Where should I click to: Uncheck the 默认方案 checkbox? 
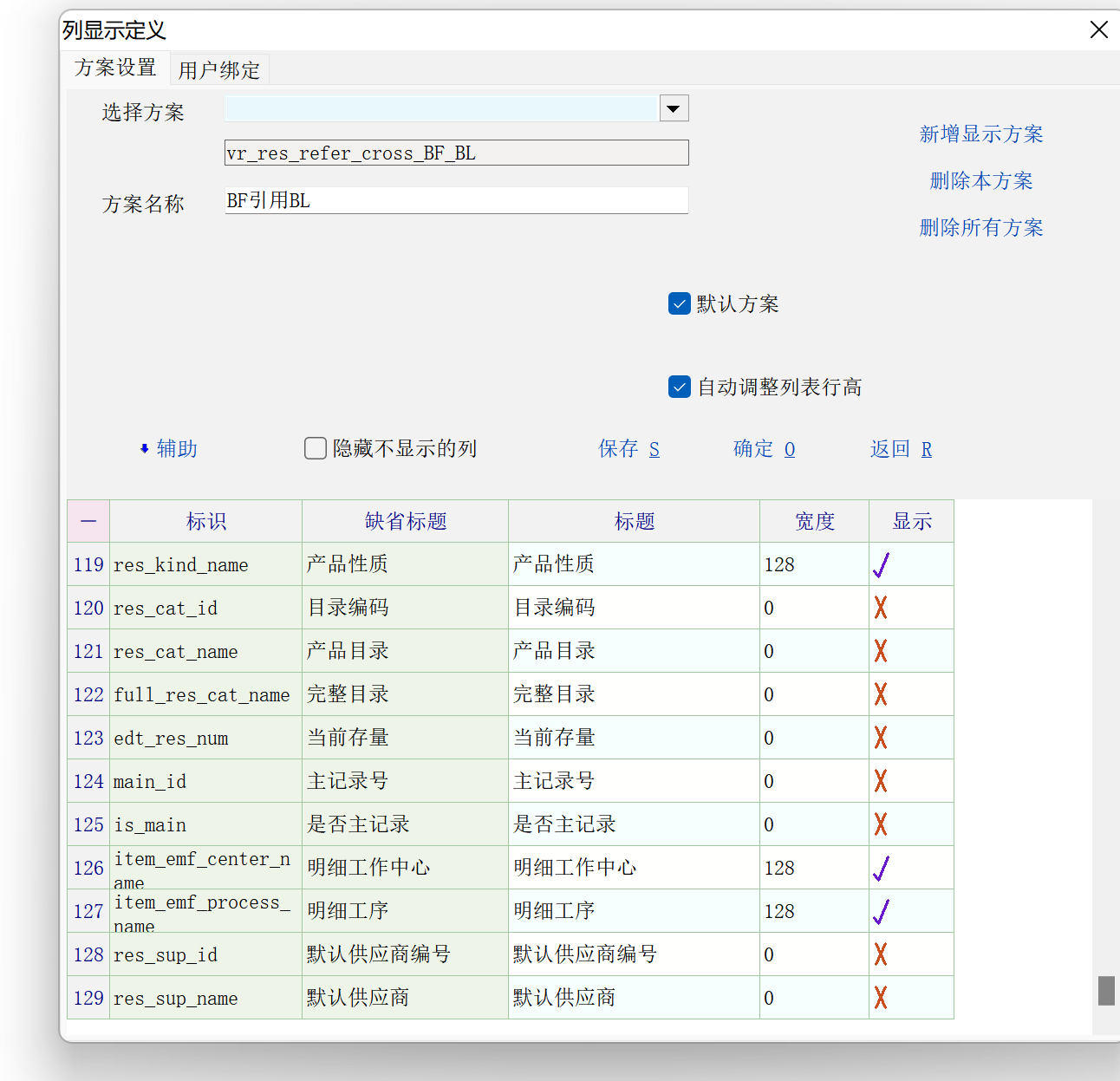pyautogui.click(x=680, y=303)
